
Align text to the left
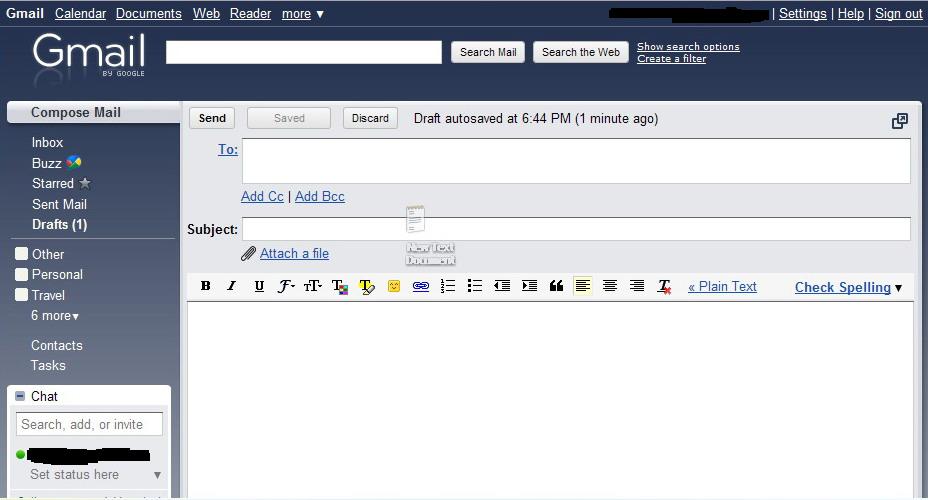point(583,286)
